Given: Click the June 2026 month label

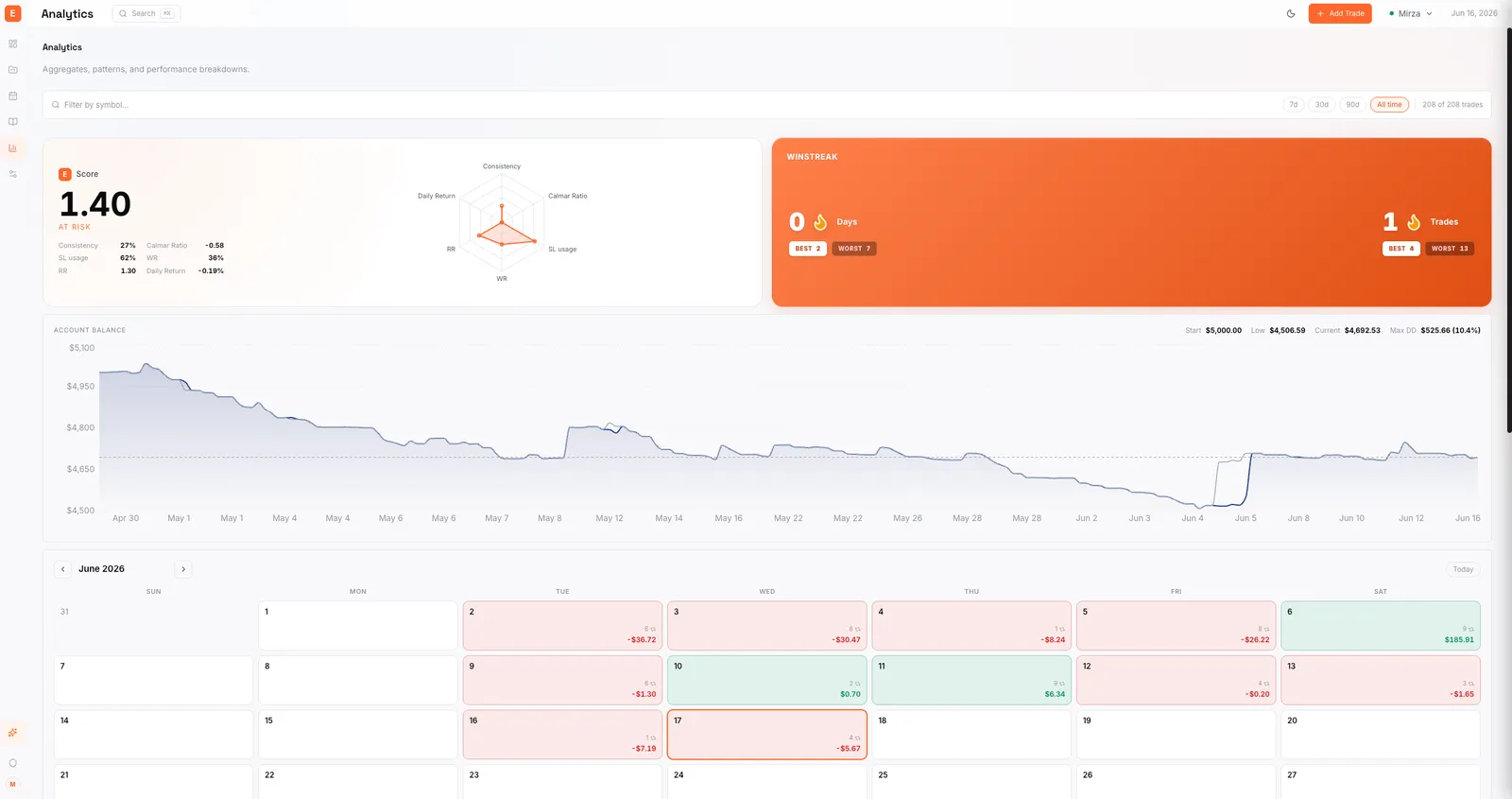Looking at the screenshot, I should point(101,569).
